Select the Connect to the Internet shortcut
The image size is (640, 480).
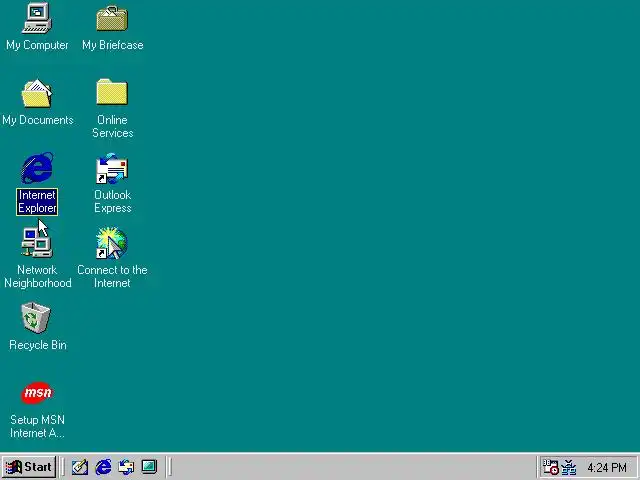(112, 243)
